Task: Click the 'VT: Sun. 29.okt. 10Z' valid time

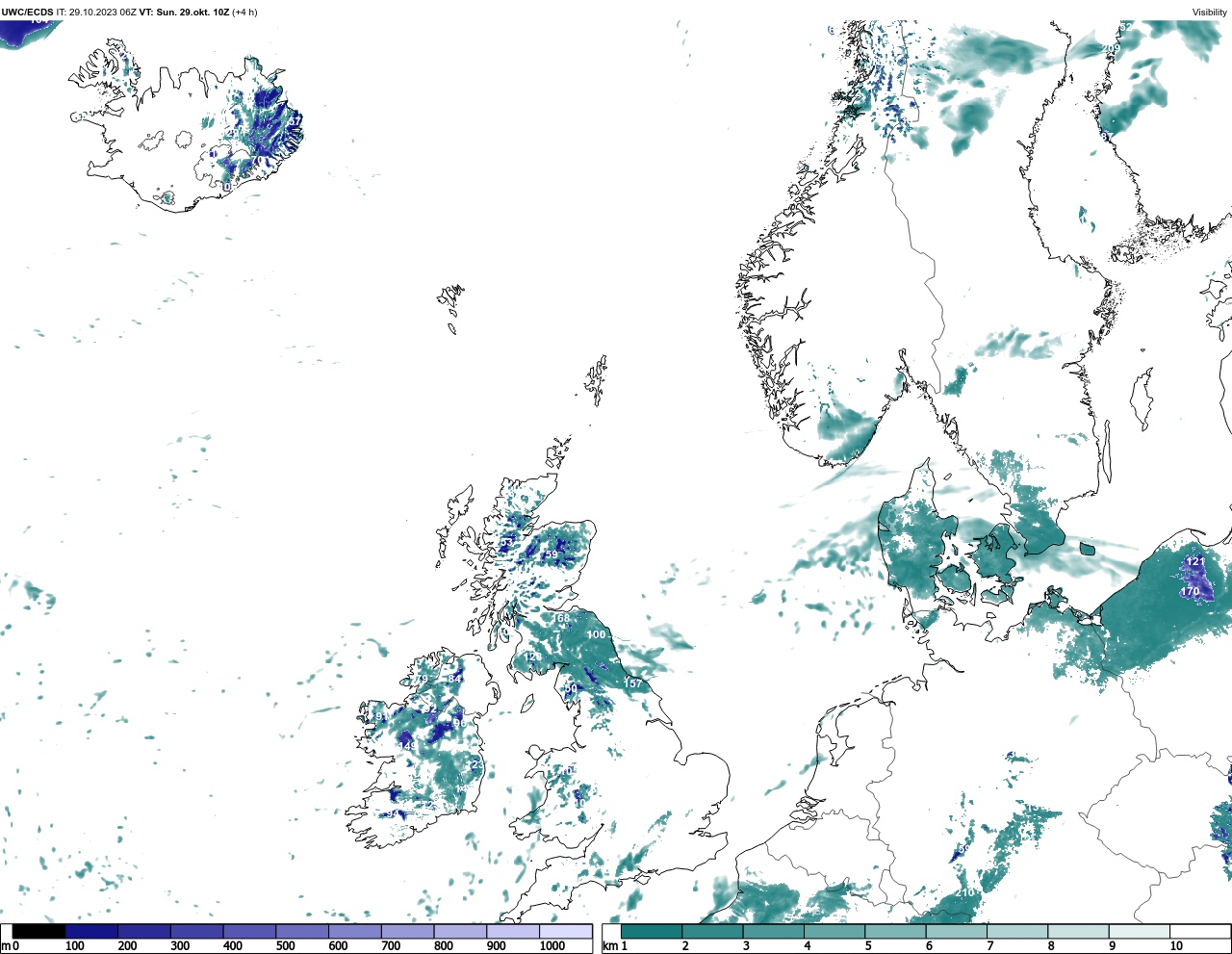Action: click(x=184, y=13)
